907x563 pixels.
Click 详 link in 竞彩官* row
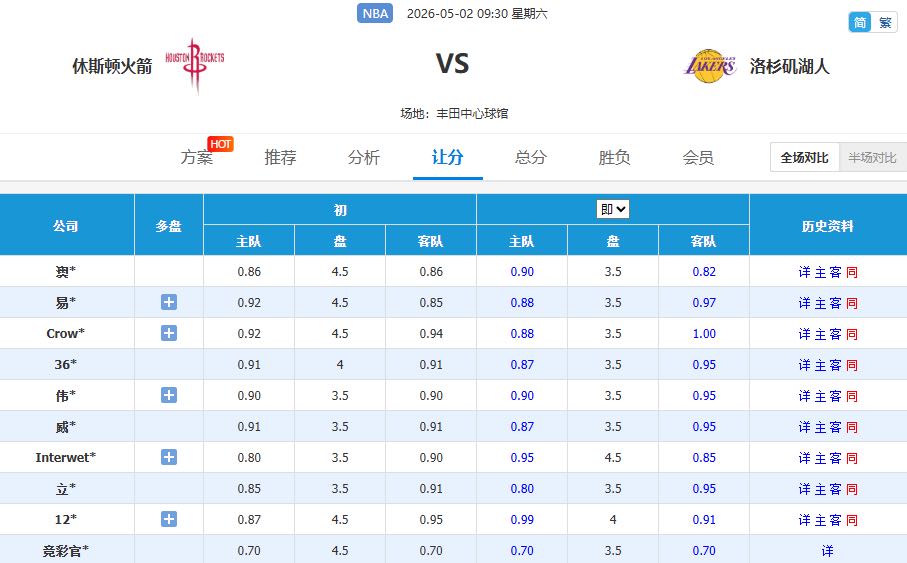(x=828, y=551)
